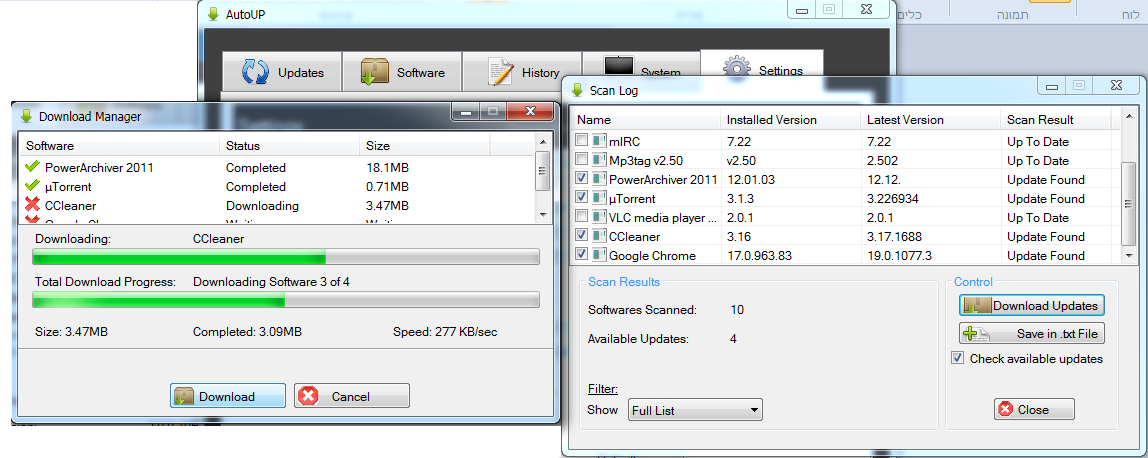
Task: Select '19.0.1077.3' latest version cell
Action: pos(901,255)
